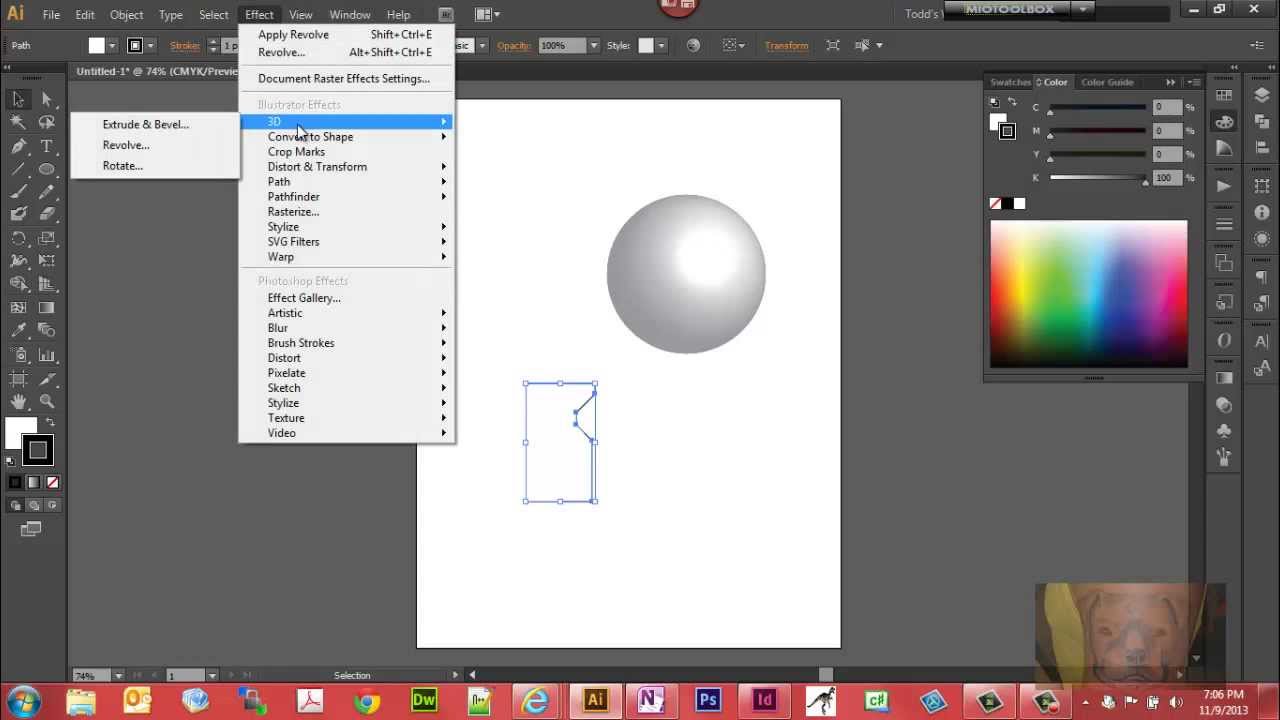Screen dimensions: 1280x720
Task: Choose Draw Behind drawing mode
Action: pyautogui.click(x=32, y=505)
